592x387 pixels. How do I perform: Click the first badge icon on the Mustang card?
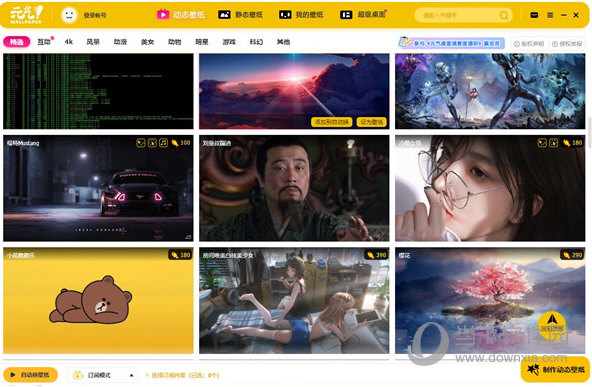pos(140,143)
